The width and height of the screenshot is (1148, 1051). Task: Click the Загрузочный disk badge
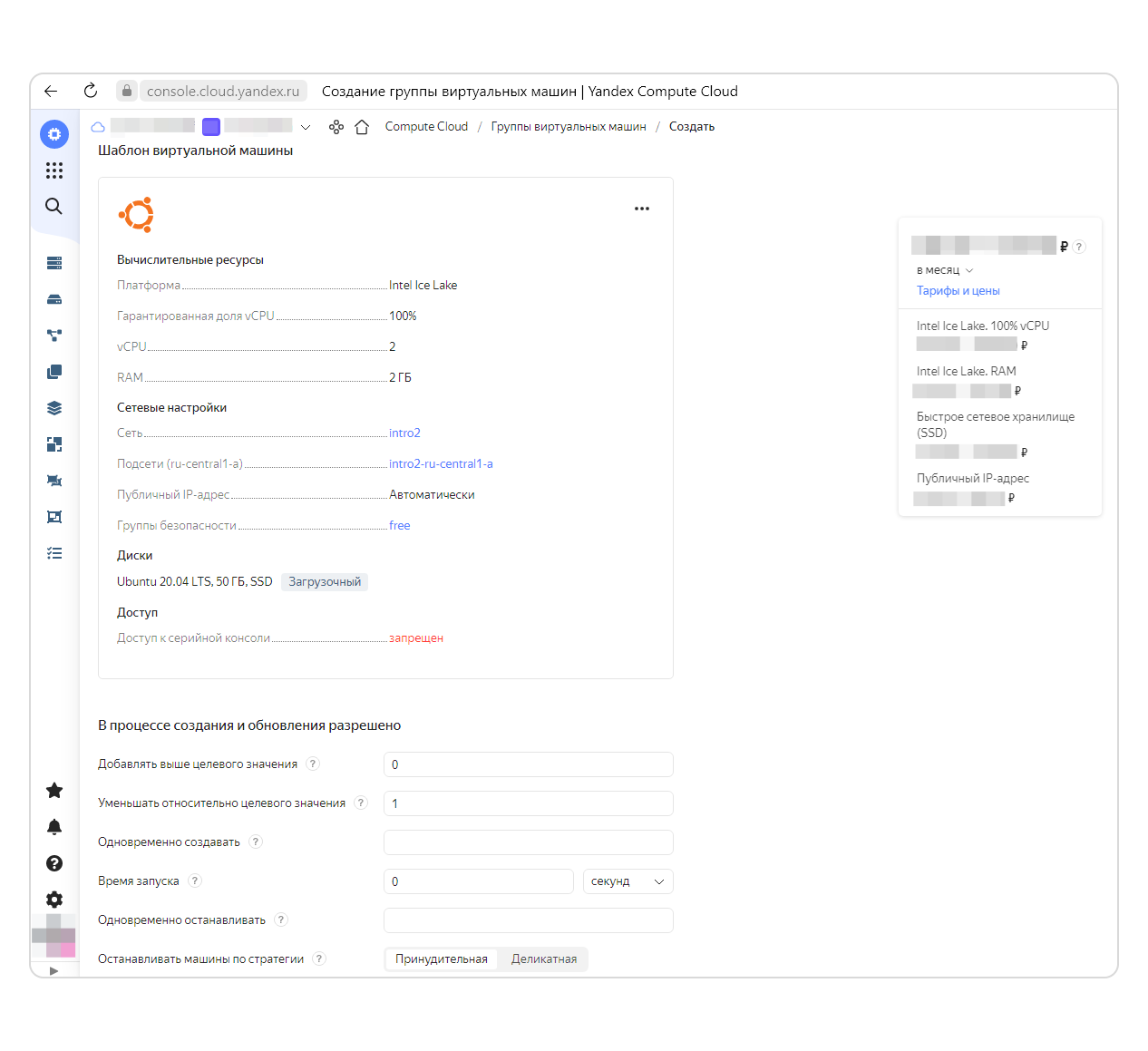(x=325, y=582)
